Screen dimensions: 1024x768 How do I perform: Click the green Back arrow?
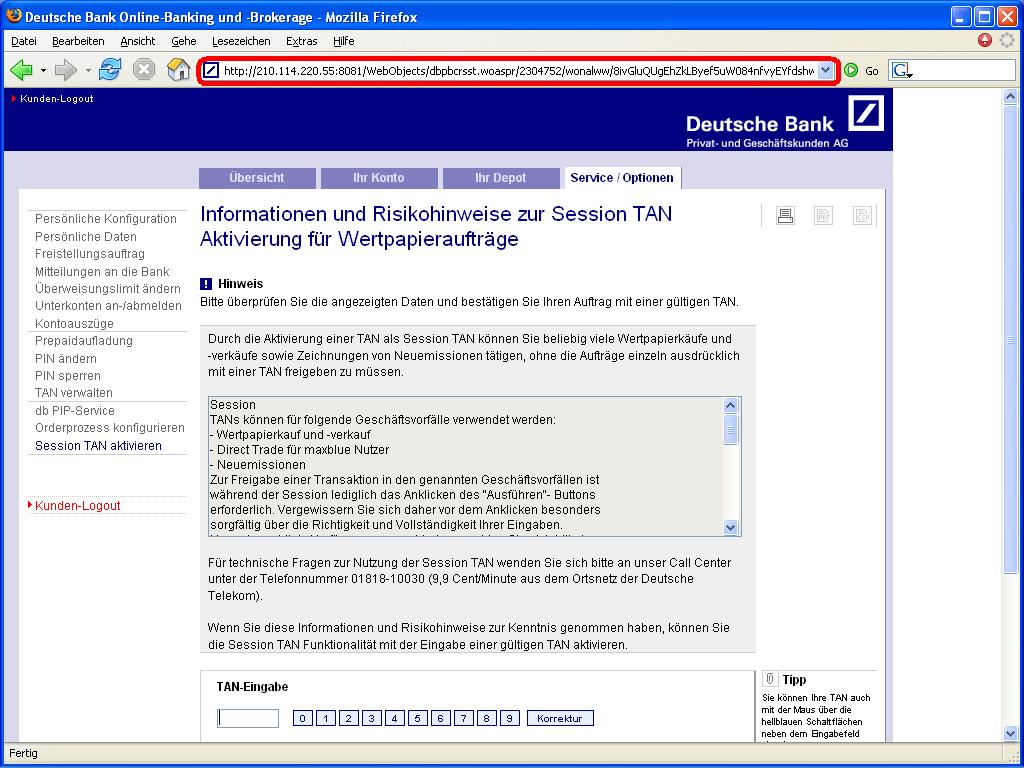(x=21, y=70)
